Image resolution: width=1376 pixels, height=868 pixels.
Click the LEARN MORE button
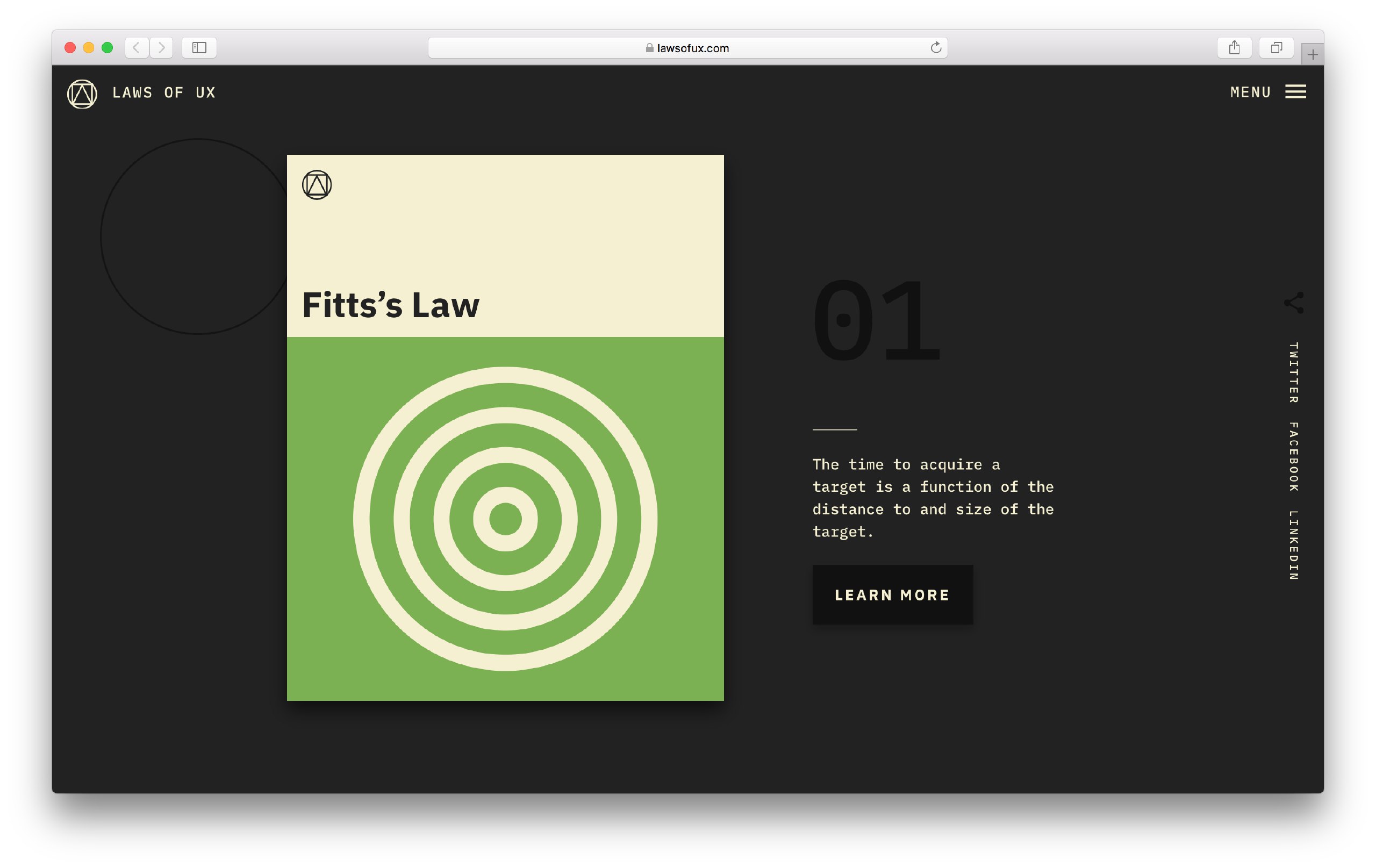[893, 595]
